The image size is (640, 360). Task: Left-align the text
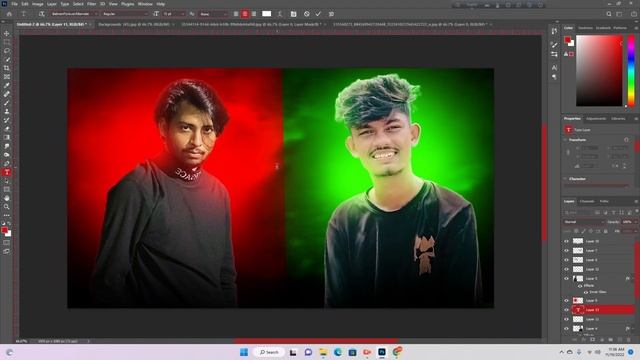point(236,14)
